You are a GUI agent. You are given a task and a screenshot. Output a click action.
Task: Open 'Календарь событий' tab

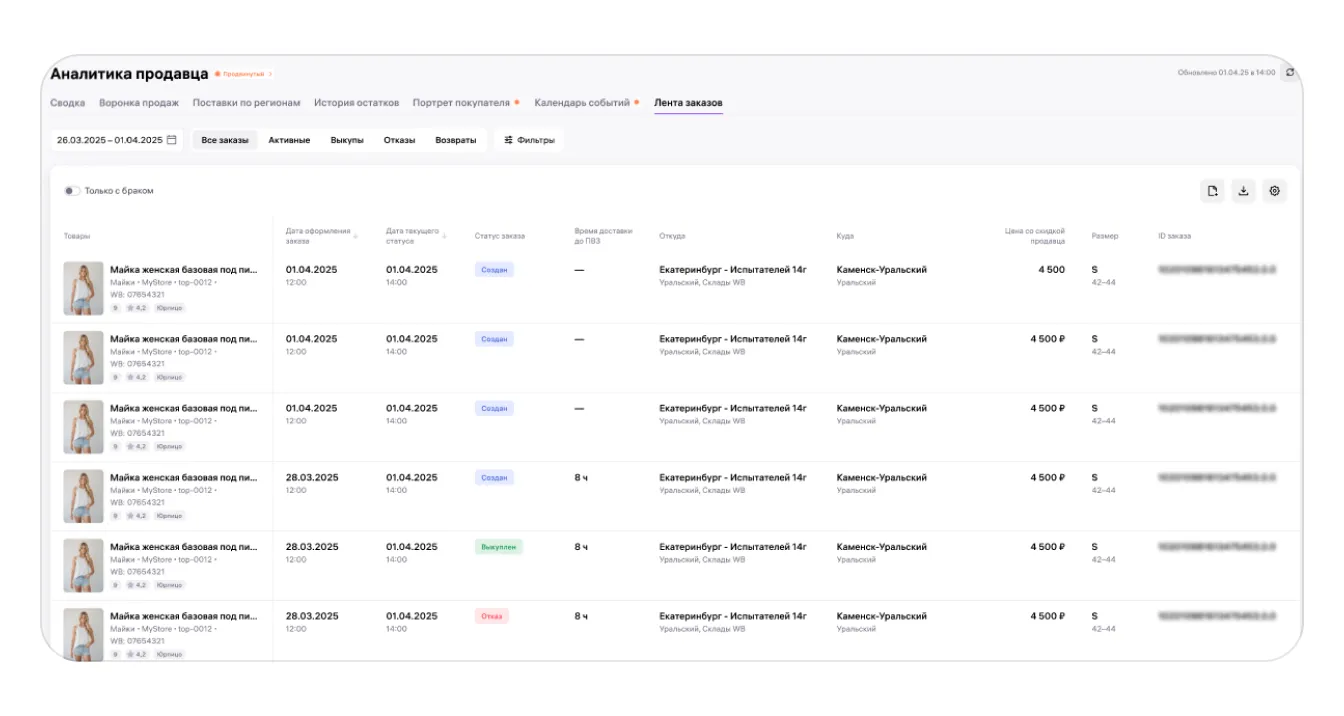click(x=582, y=103)
